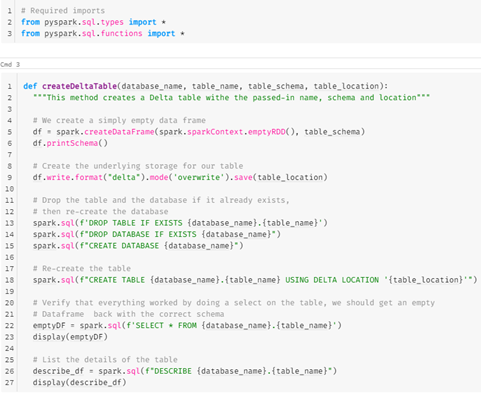
Task: Click the docstring describing the Delta table method
Action: (231, 98)
